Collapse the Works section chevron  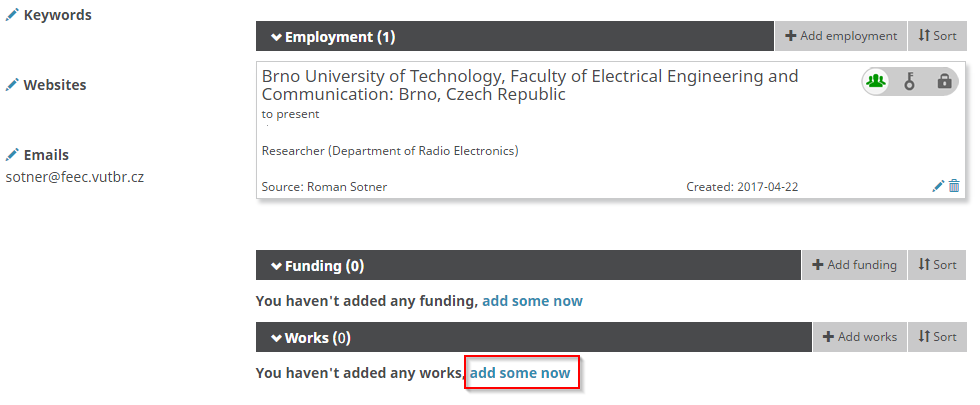pos(276,338)
